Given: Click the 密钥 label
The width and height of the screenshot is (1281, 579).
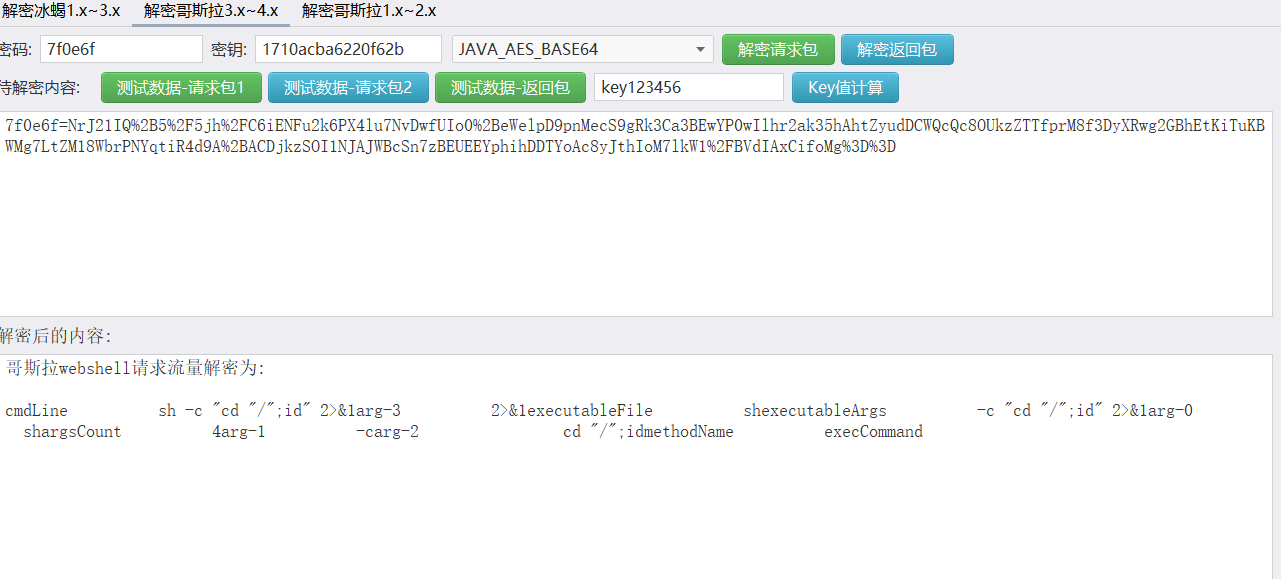Looking at the screenshot, I should tap(229, 50).
